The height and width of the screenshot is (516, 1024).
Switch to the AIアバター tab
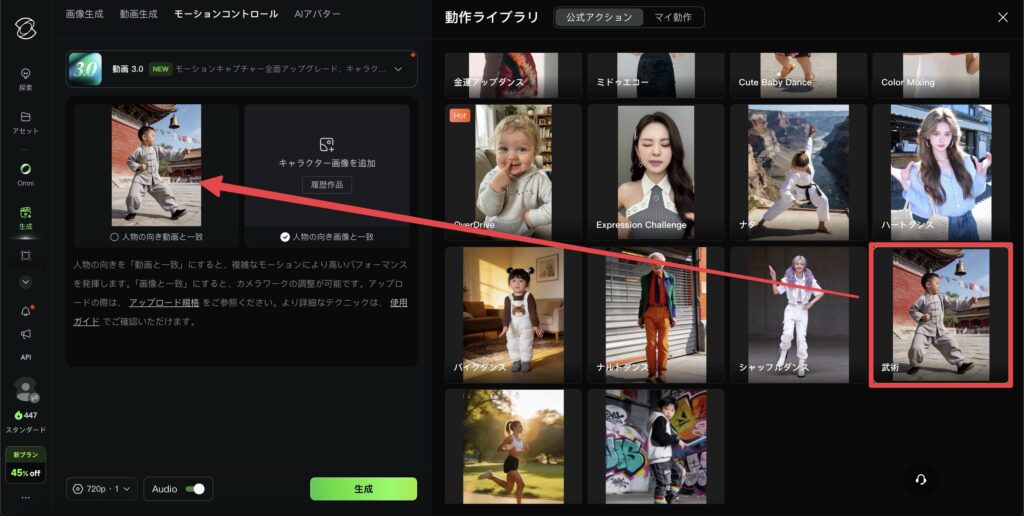(x=317, y=14)
